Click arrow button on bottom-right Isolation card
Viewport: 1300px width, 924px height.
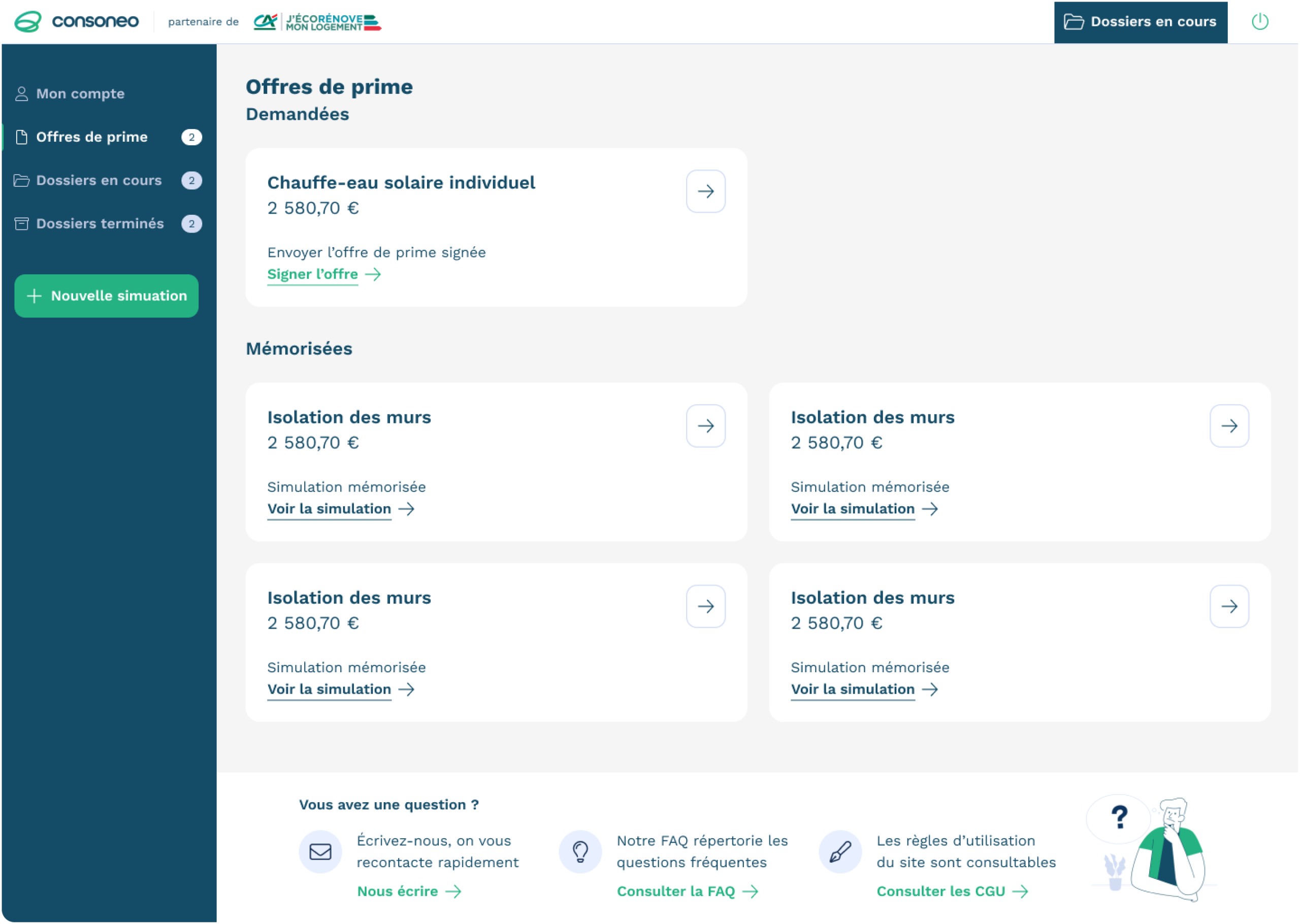(x=1229, y=607)
